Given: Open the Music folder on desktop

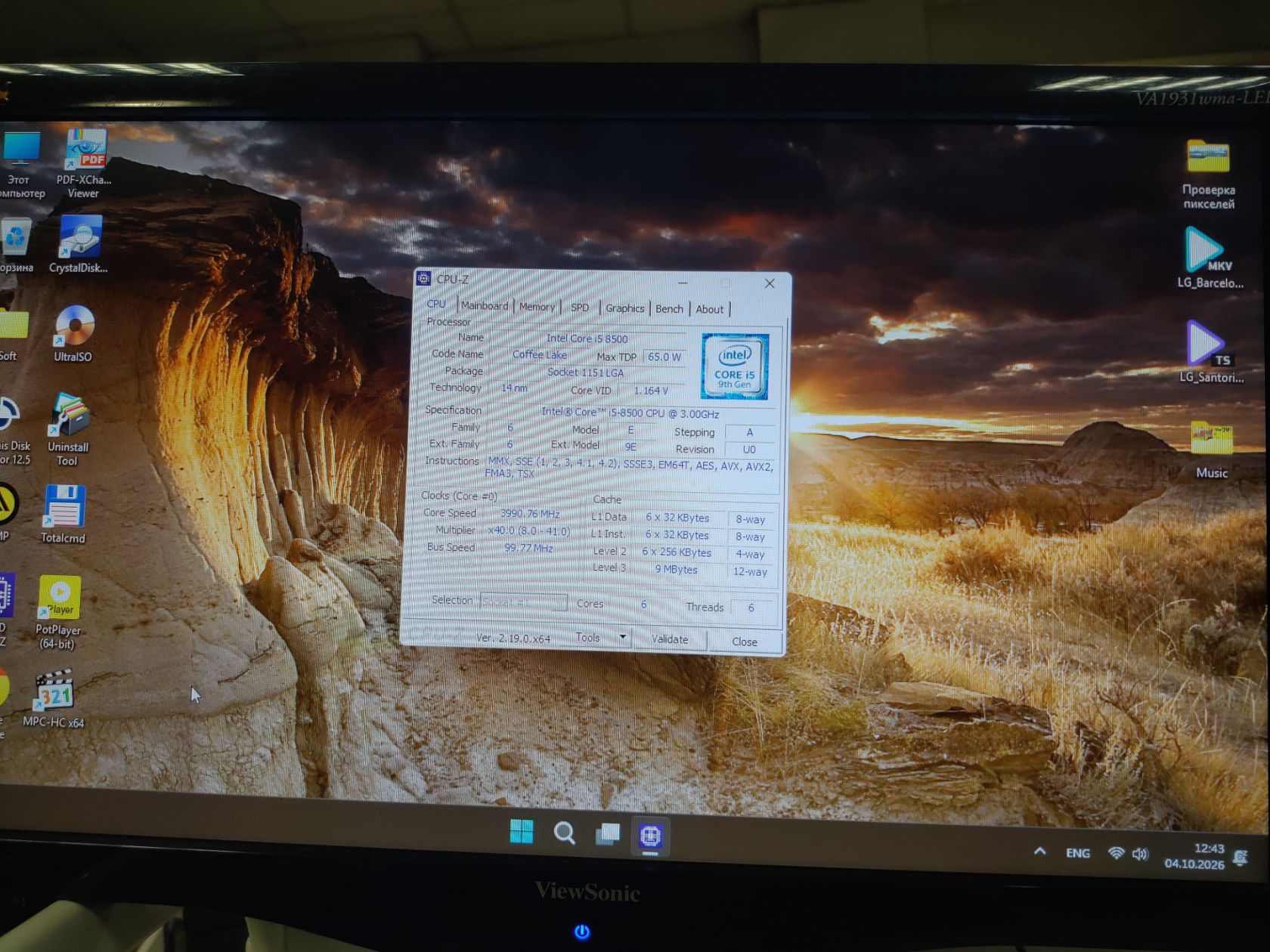Looking at the screenshot, I should click(x=1212, y=450).
